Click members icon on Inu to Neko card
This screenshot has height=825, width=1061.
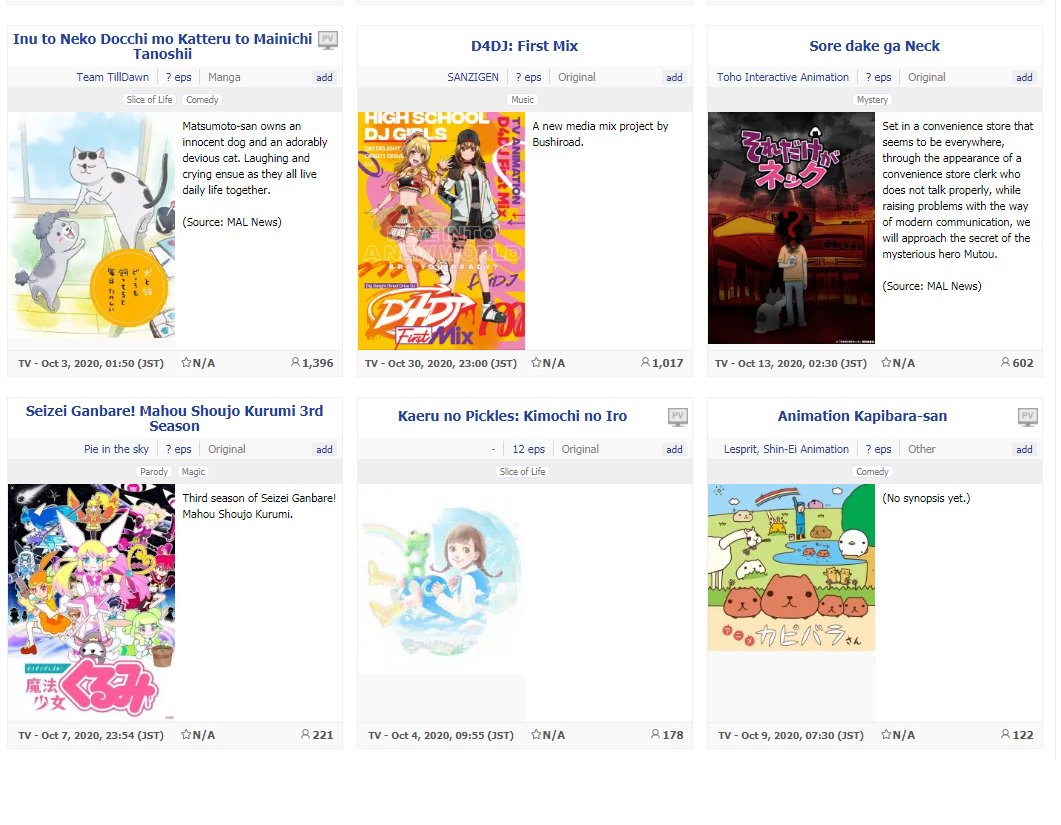coord(295,363)
